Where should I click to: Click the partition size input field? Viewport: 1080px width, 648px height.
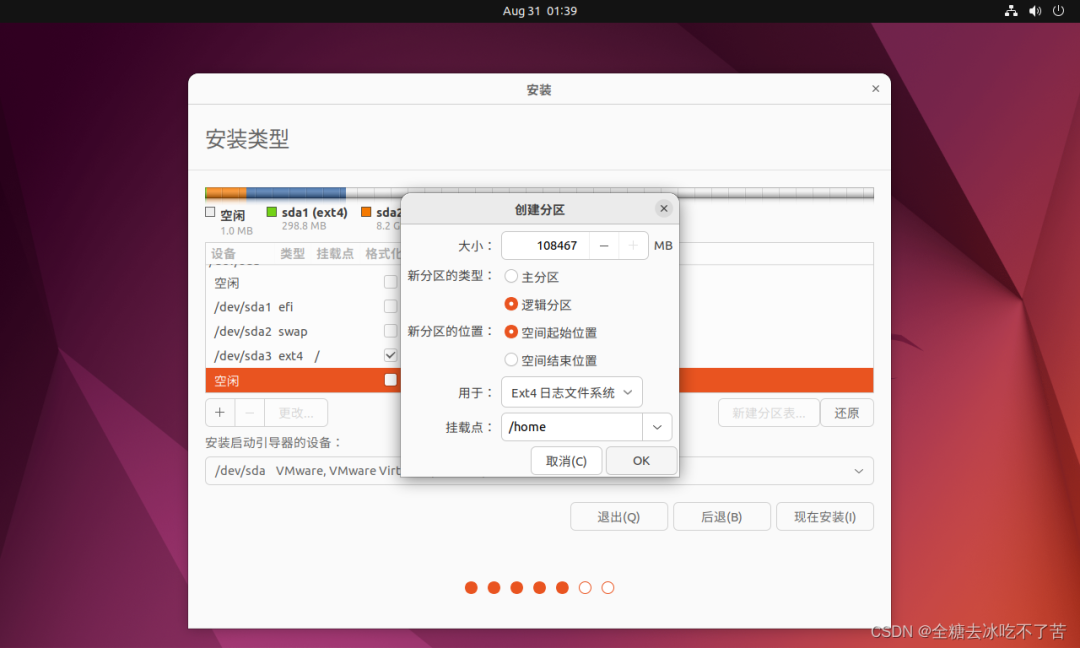[546, 245]
